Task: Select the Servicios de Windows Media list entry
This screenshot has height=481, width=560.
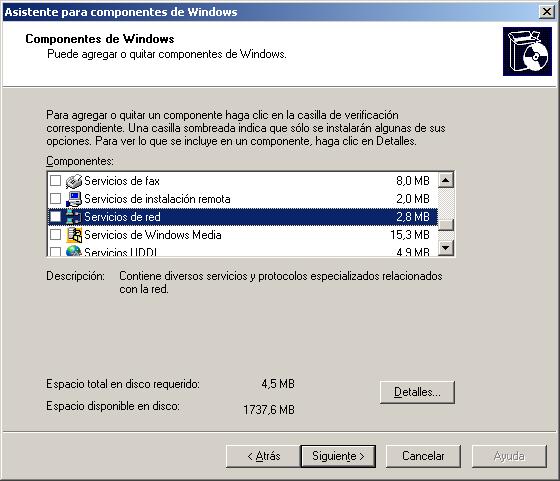Action: tap(242, 235)
